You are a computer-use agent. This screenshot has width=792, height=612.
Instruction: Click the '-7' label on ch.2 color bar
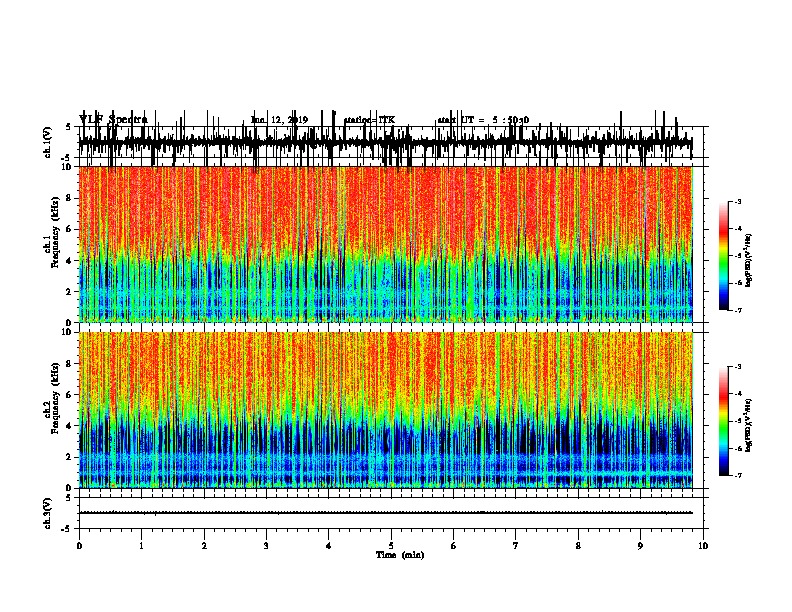pyautogui.click(x=738, y=475)
